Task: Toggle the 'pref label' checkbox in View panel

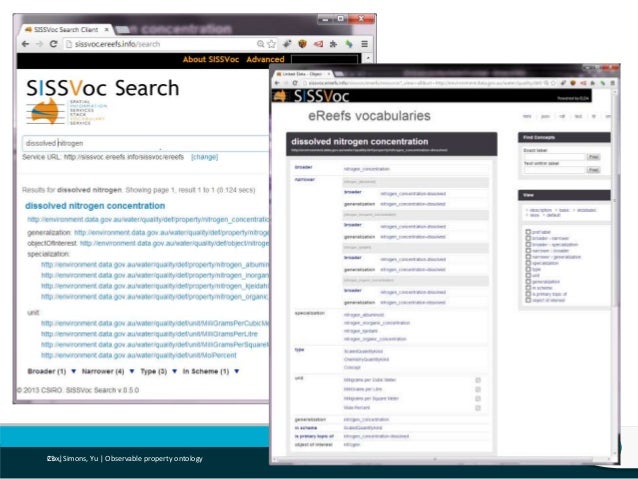Action: pyautogui.click(x=528, y=232)
